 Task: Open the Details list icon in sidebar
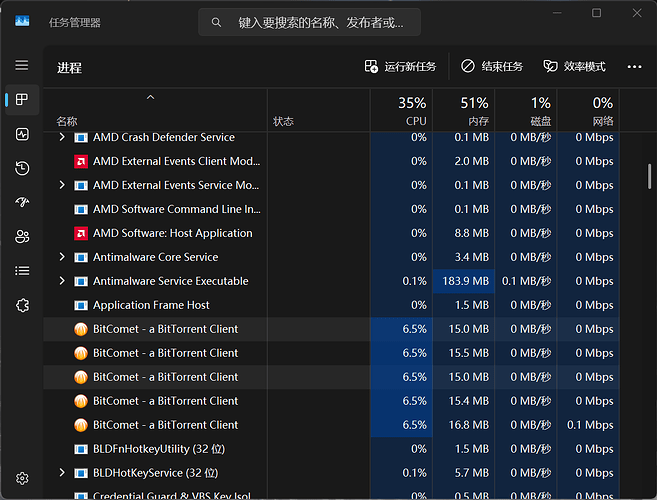pos(22,271)
